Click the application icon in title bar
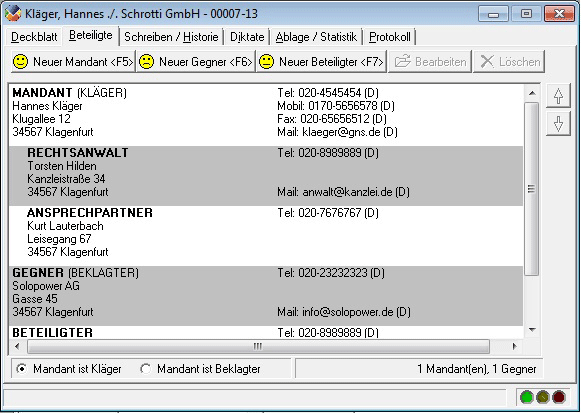 pyautogui.click(x=13, y=13)
